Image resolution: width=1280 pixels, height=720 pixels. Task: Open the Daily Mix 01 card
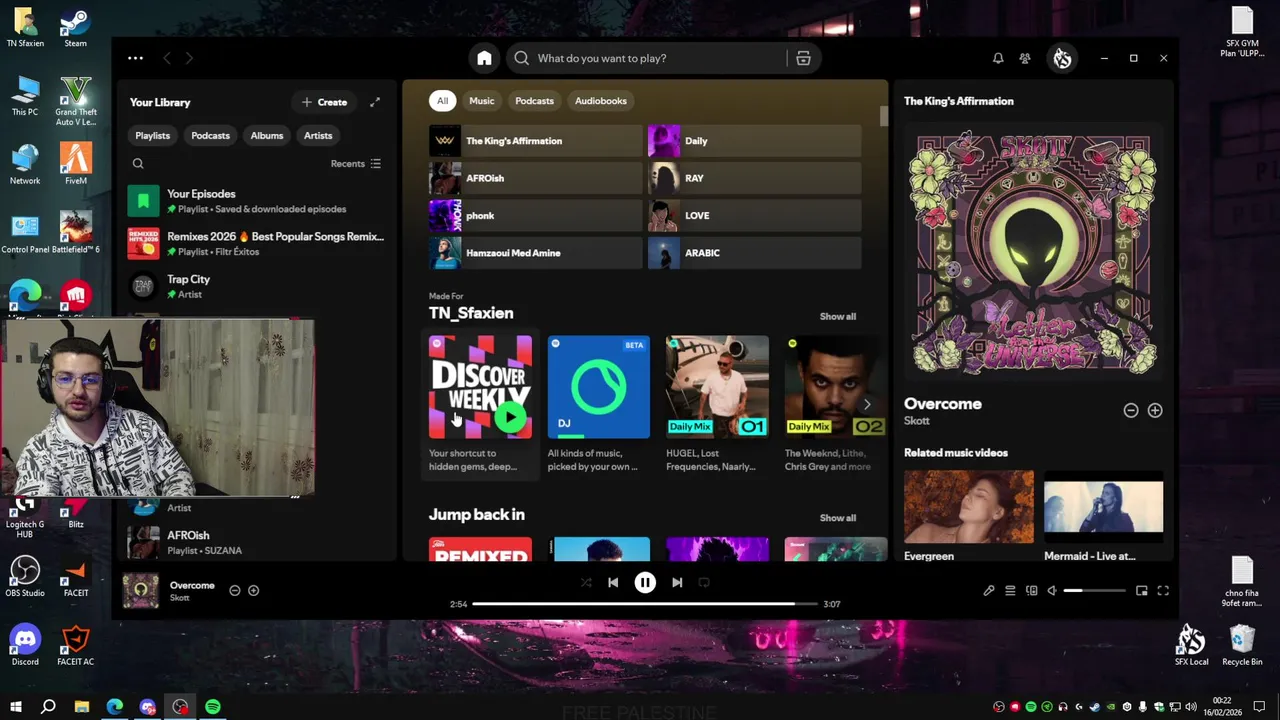pos(717,406)
